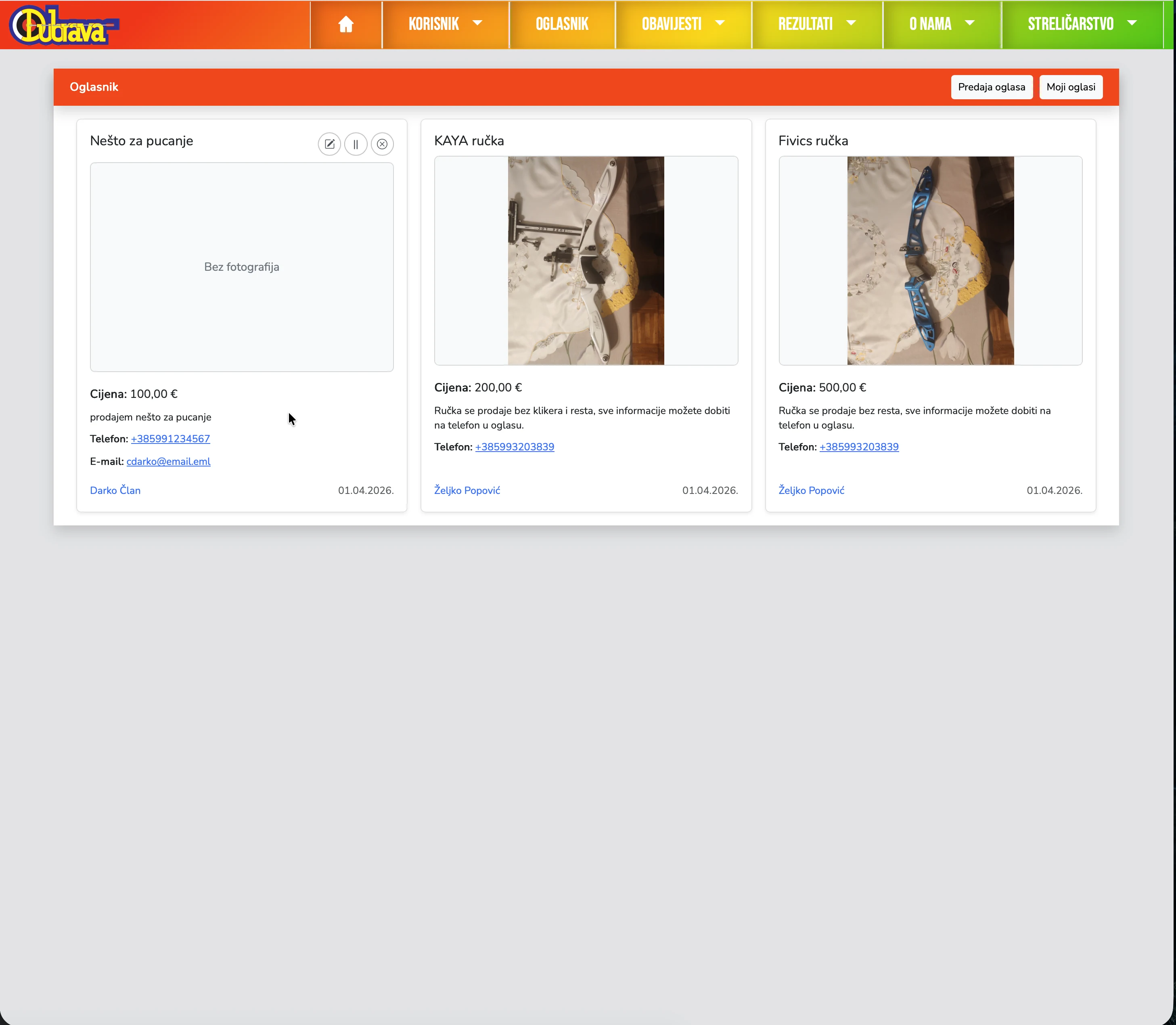Image resolution: width=1176 pixels, height=1025 pixels.
Task: Click Željko Popović under the KAYA ručka ad
Action: (x=467, y=490)
